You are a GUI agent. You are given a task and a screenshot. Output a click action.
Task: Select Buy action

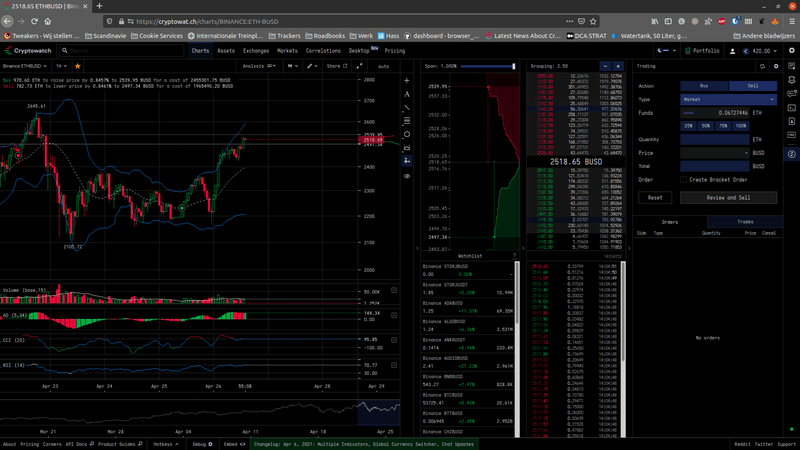(704, 86)
